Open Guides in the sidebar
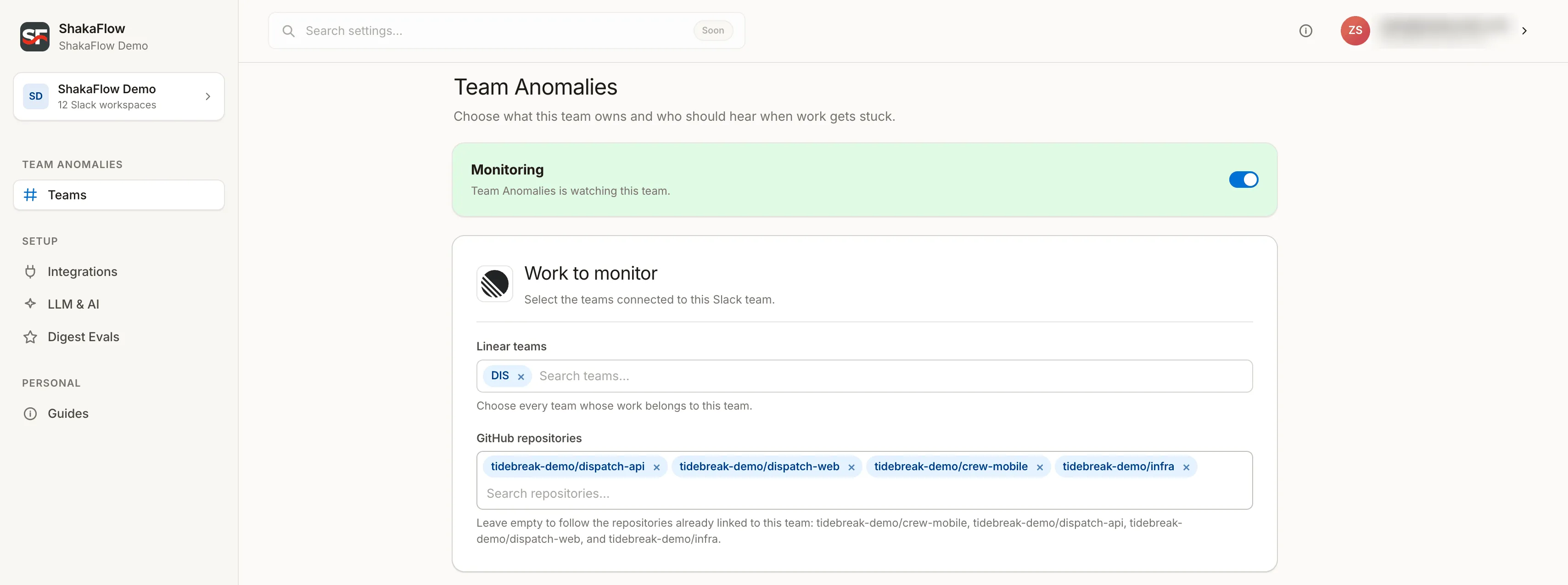 coord(119,413)
